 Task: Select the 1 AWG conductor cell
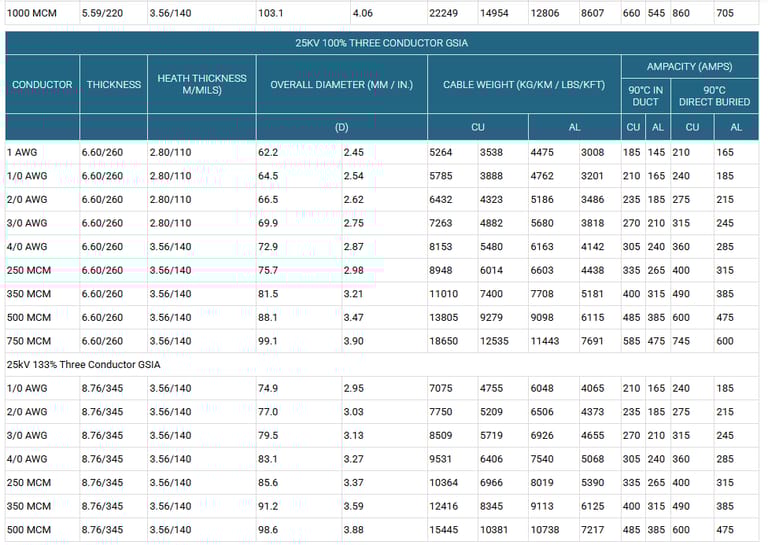click(22, 153)
